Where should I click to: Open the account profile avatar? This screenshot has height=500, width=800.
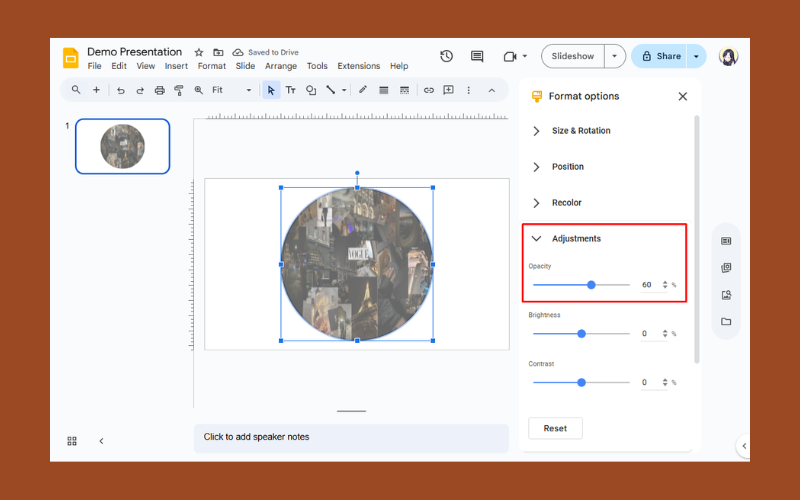pos(728,56)
